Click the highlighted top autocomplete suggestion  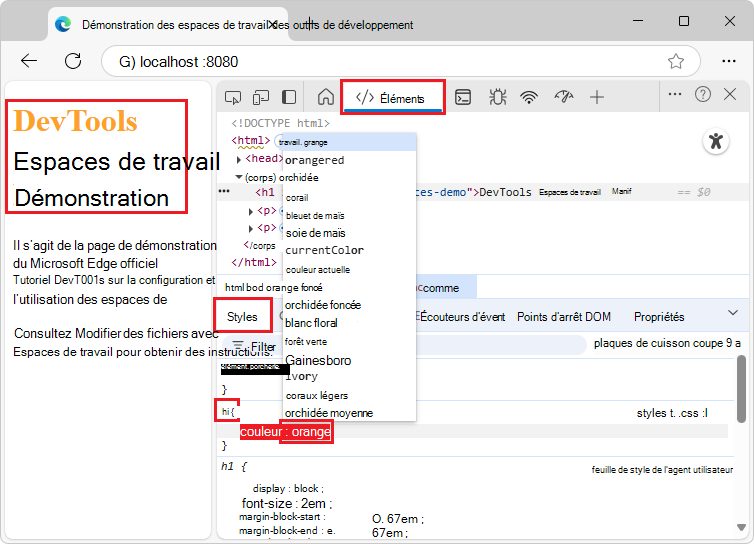[x=349, y=142]
